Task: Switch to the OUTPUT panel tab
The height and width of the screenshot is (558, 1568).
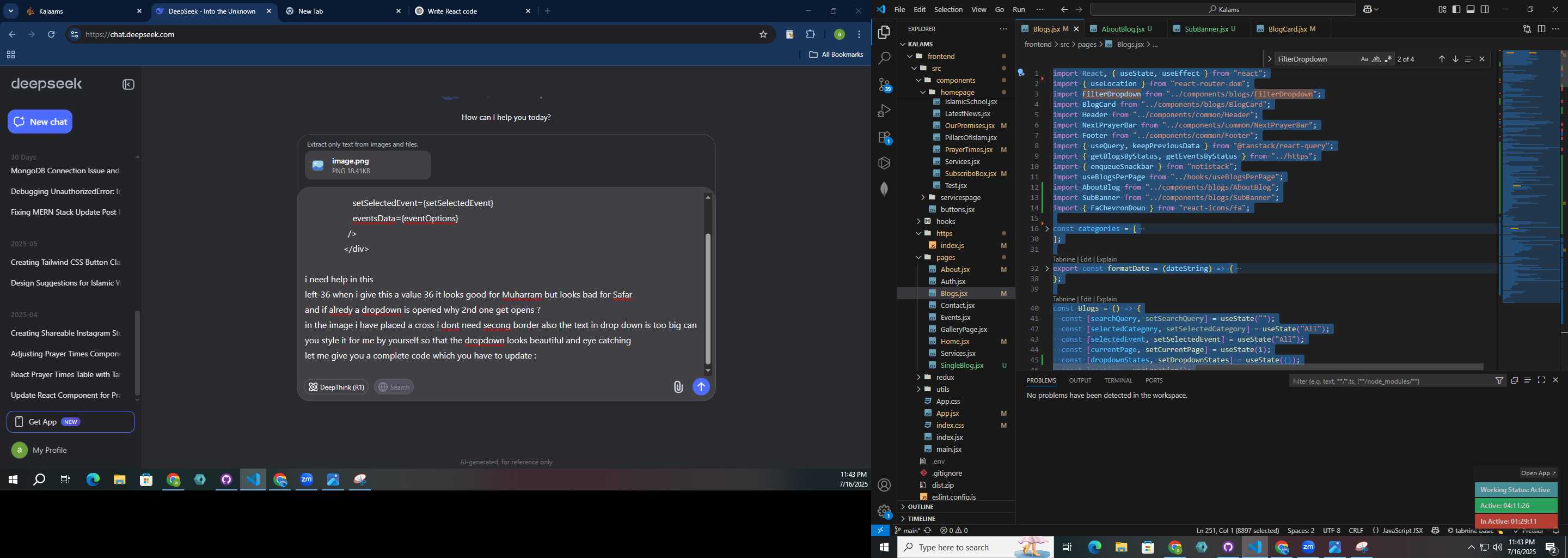Action: coord(1080,380)
